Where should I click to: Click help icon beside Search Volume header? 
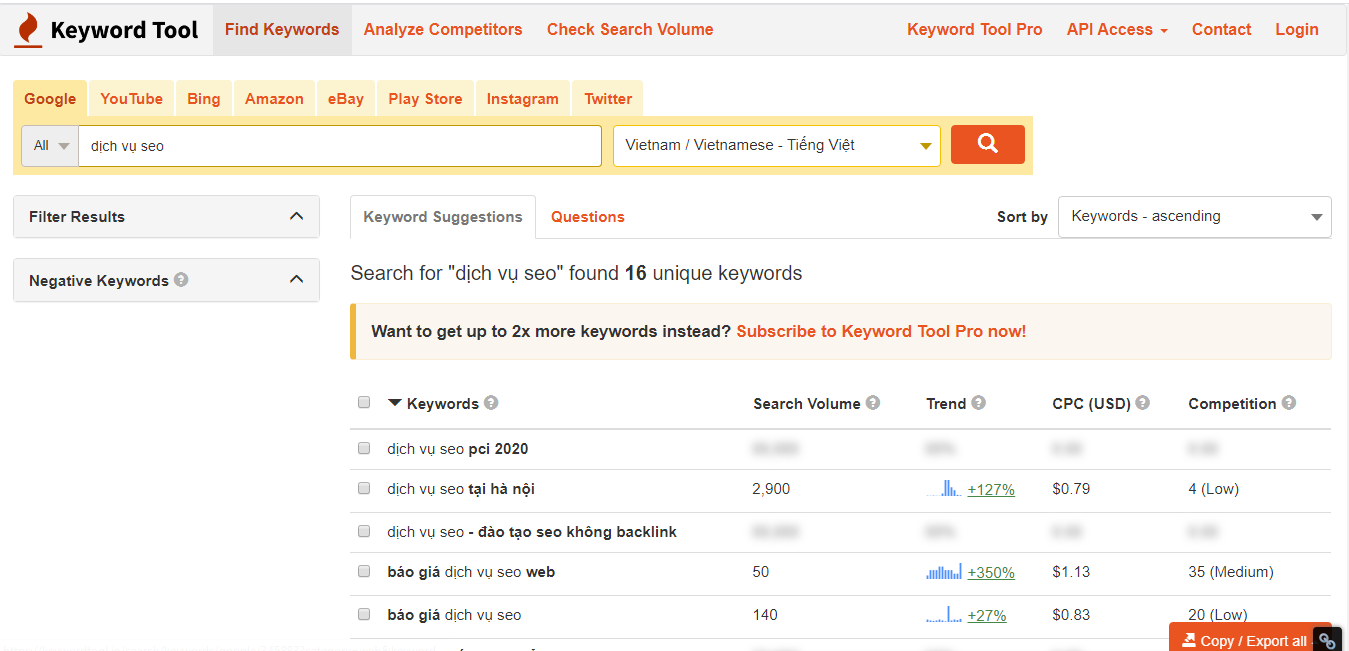[873, 403]
